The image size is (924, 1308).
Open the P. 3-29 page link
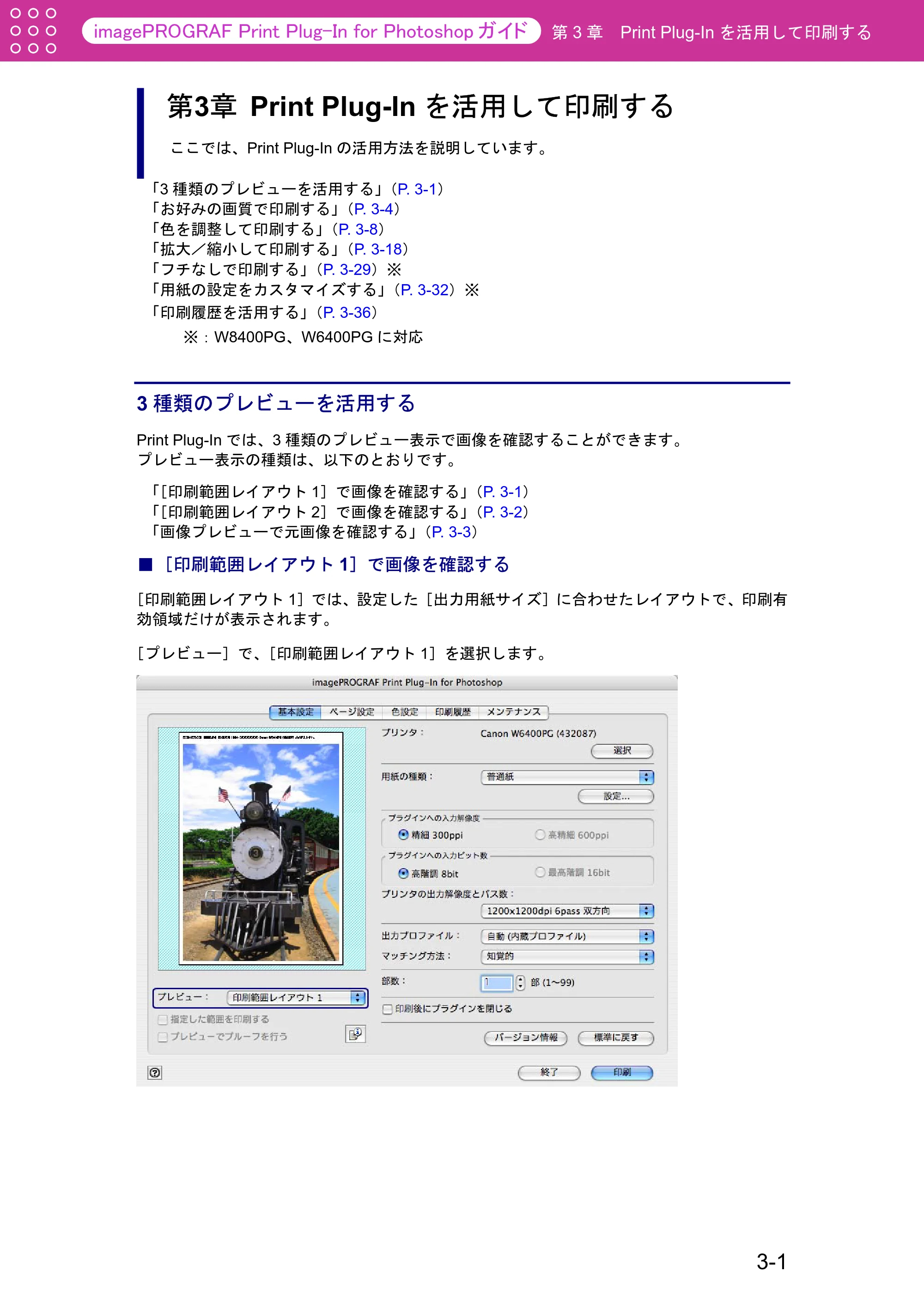pos(346,269)
